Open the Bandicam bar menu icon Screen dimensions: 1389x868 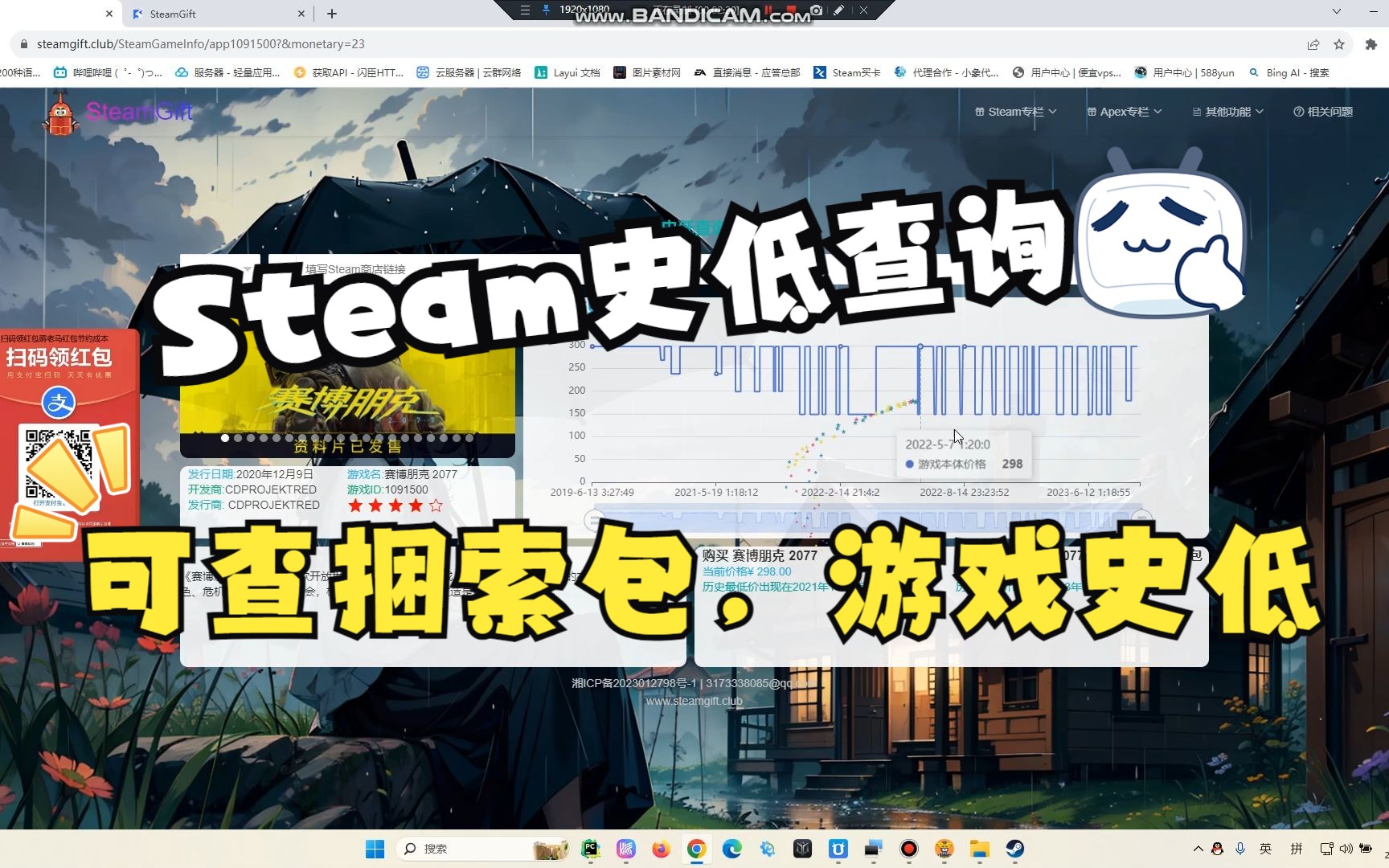tap(525, 10)
